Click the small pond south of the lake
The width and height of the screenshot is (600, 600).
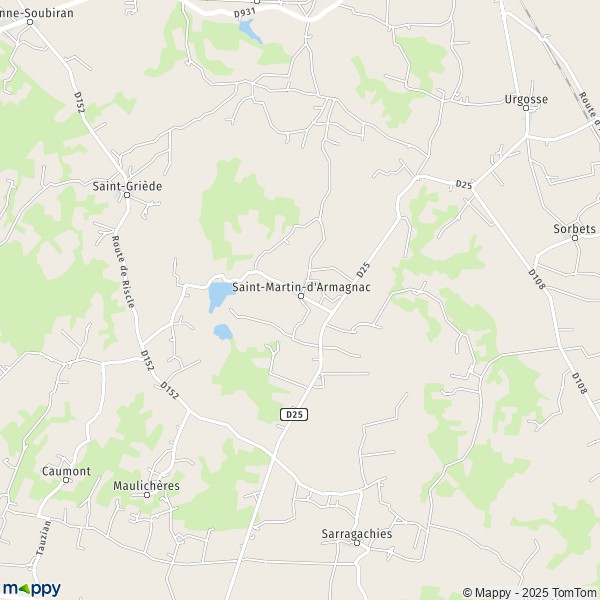pos(223,332)
